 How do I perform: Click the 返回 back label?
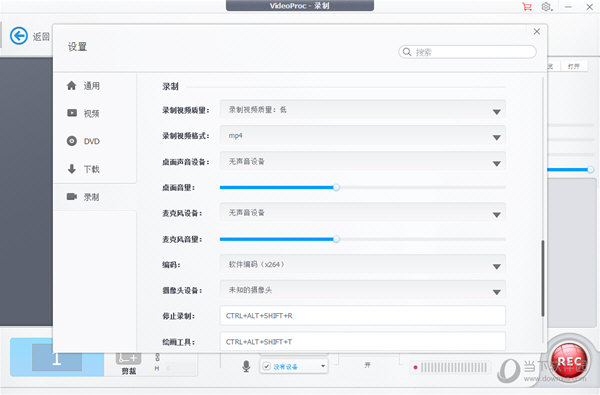pyautogui.click(x=41, y=36)
